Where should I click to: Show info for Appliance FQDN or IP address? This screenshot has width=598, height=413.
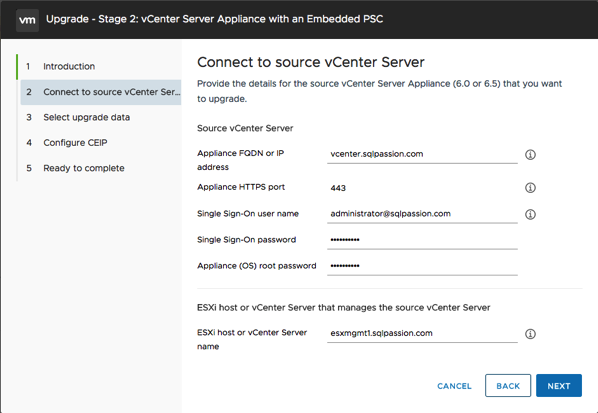click(530, 154)
